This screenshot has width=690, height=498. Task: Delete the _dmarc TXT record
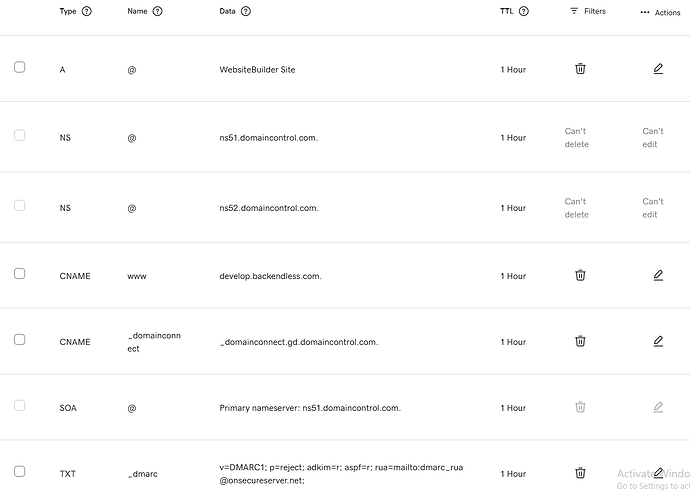point(580,473)
